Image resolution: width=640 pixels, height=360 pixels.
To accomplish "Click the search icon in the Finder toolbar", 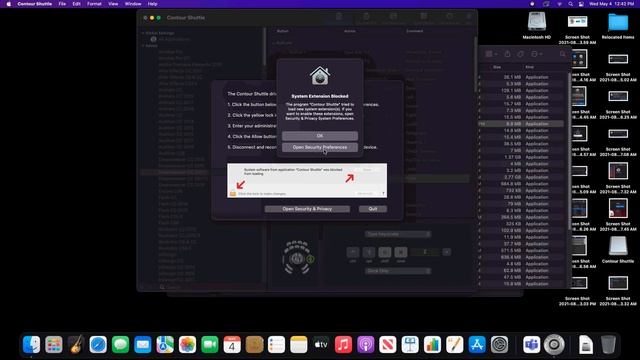I will tap(562, 54).
